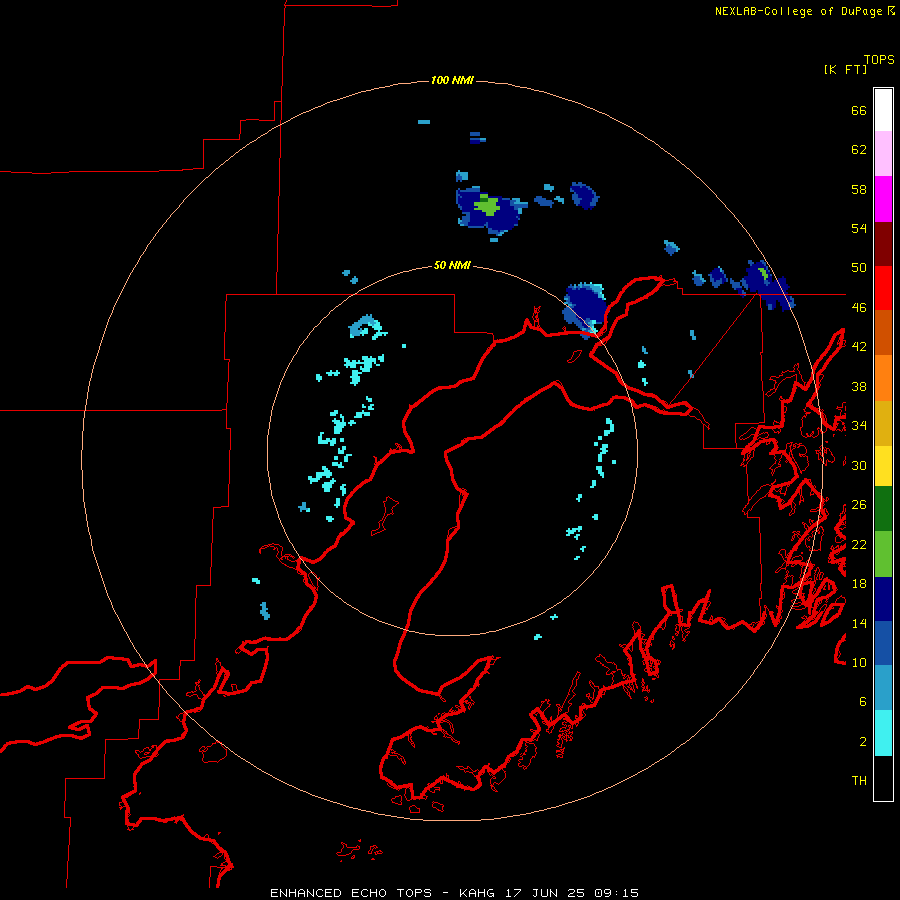
Task: Select the navy 22 kft legend swatch
Action: (883, 599)
